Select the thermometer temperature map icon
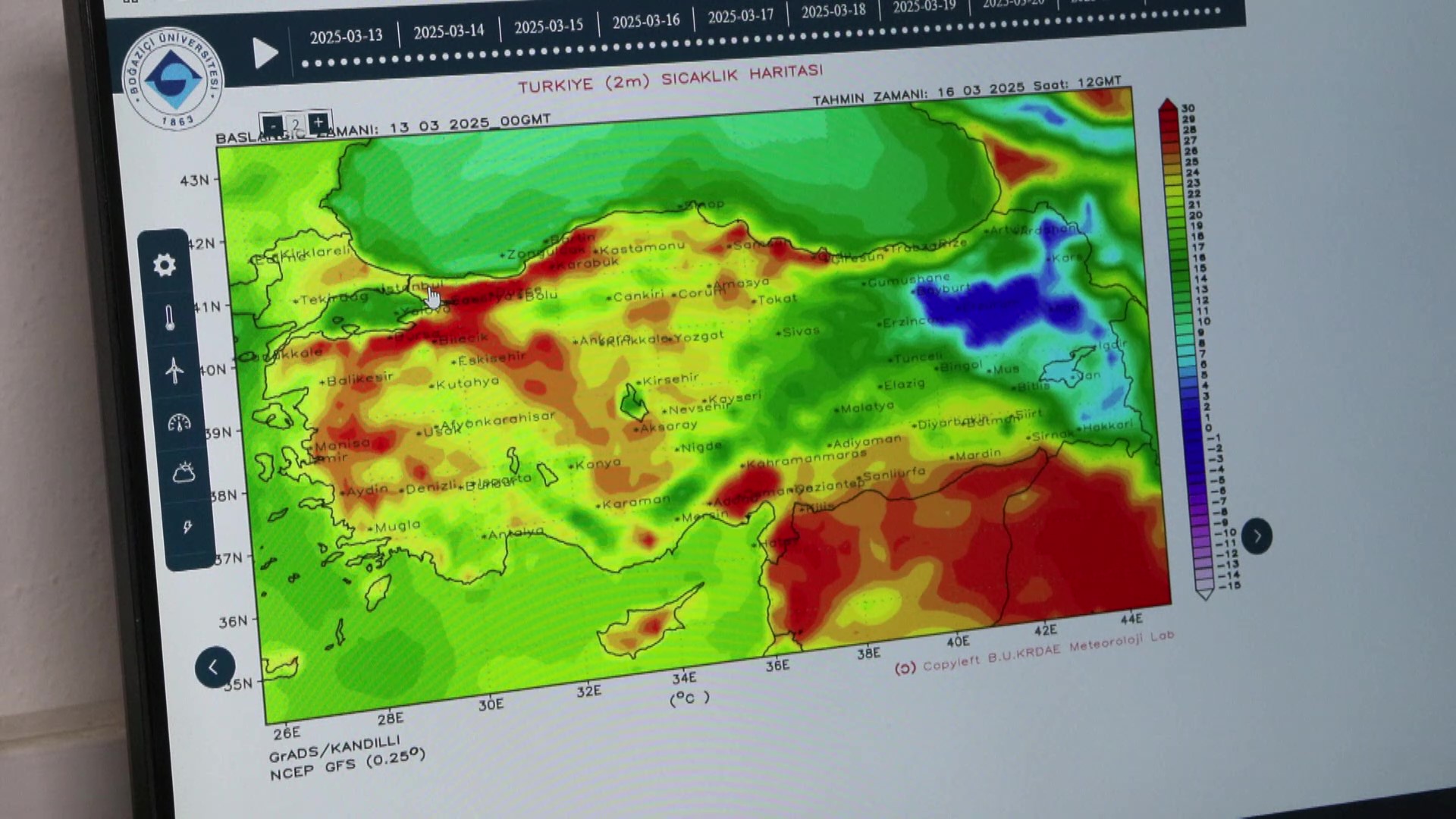 tap(169, 318)
